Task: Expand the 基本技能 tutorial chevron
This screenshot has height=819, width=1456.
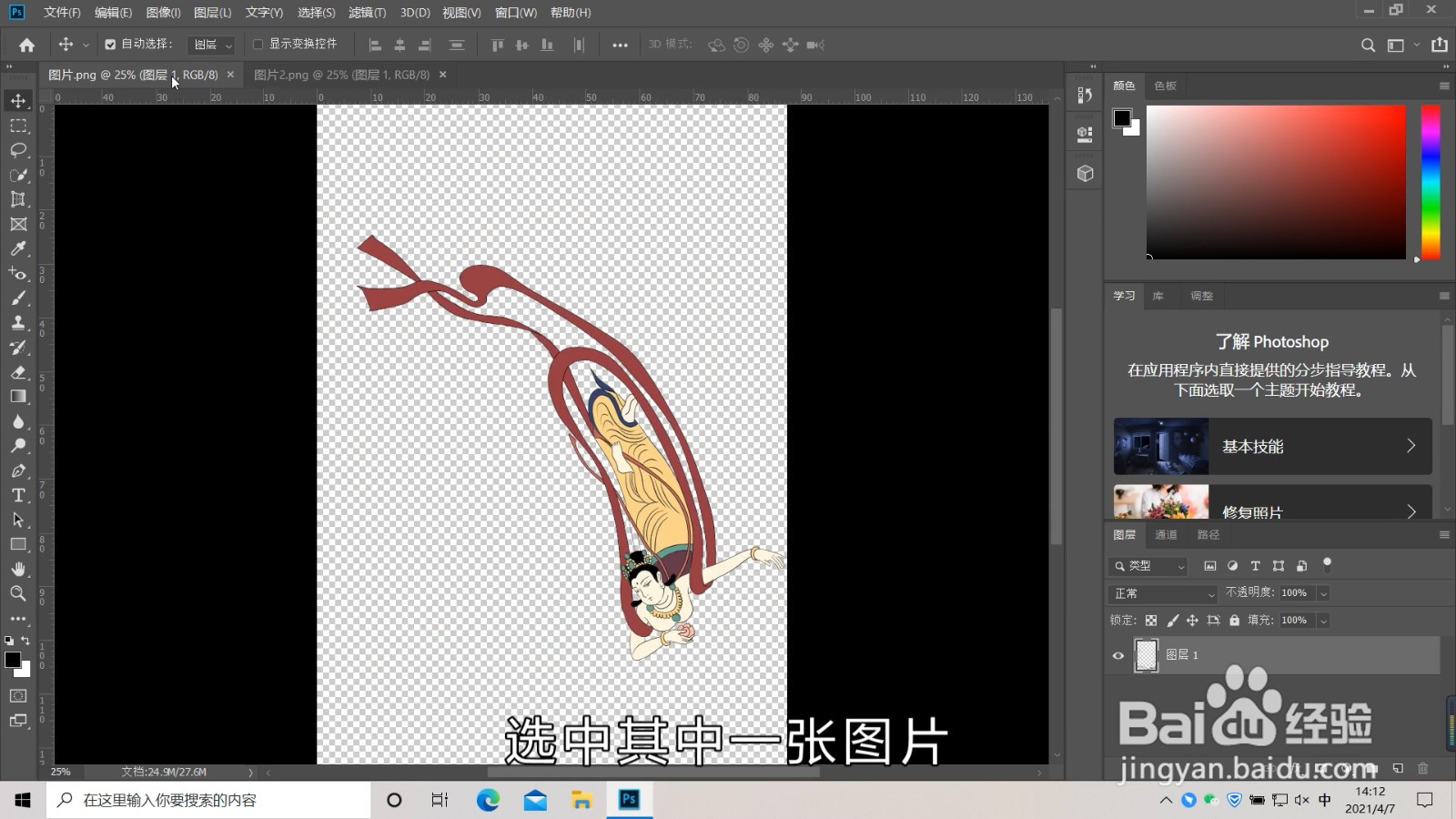Action: coord(1411,446)
